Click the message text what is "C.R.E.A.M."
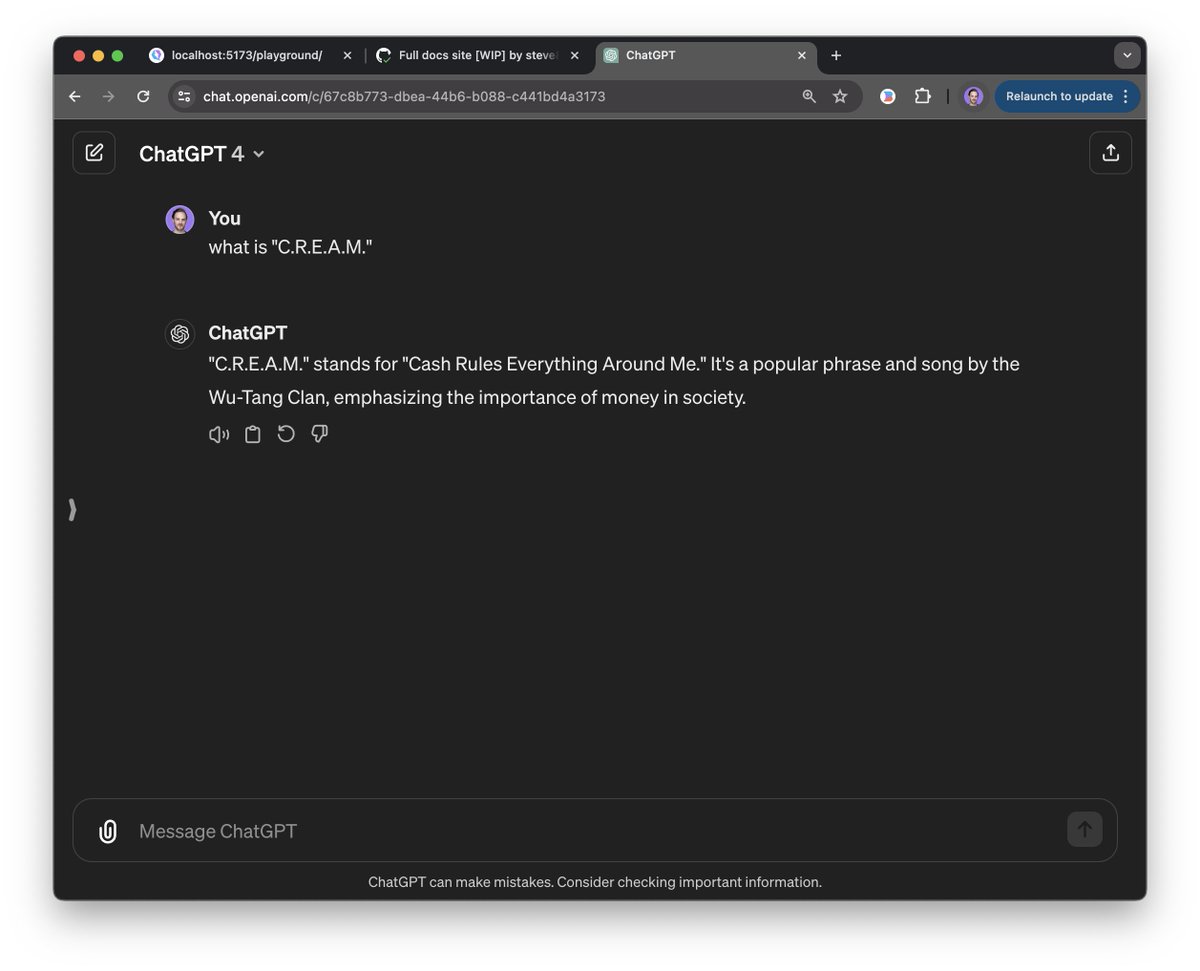Image resolution: width=1200 pixels, height=971 pixels. 290,247
